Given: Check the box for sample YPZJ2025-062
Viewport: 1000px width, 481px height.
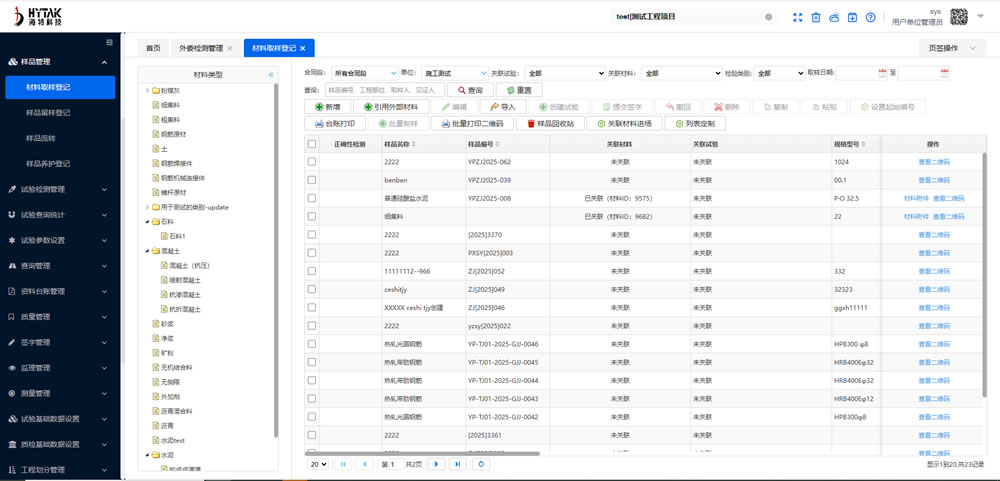Looking at the screenshot, I should [312, 162].
